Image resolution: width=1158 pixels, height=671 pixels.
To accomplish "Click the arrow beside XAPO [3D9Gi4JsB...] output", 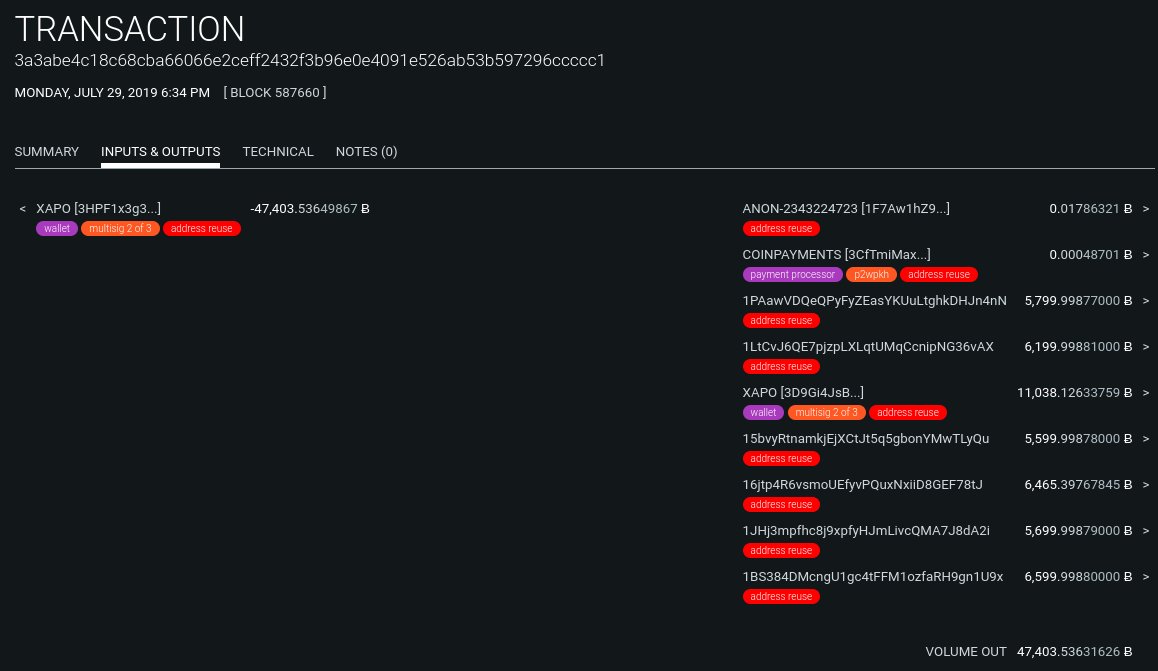I will pyautogui.click(x=1146, y=392).
